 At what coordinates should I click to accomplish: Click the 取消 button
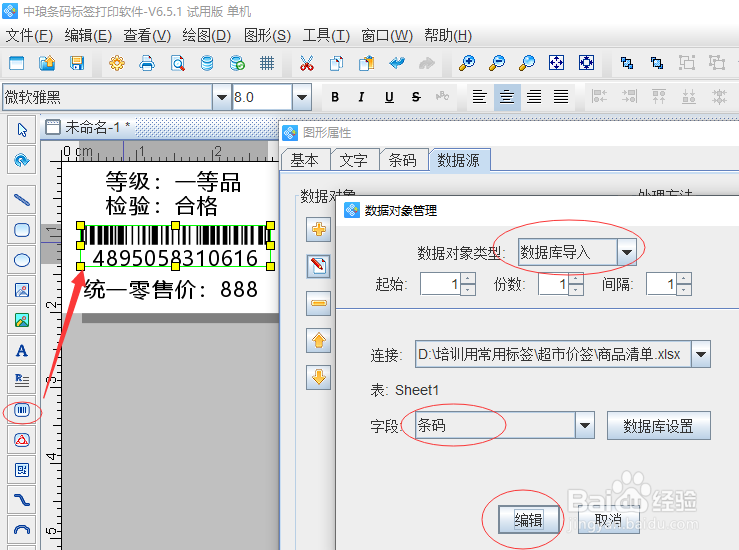coord(608,520)
